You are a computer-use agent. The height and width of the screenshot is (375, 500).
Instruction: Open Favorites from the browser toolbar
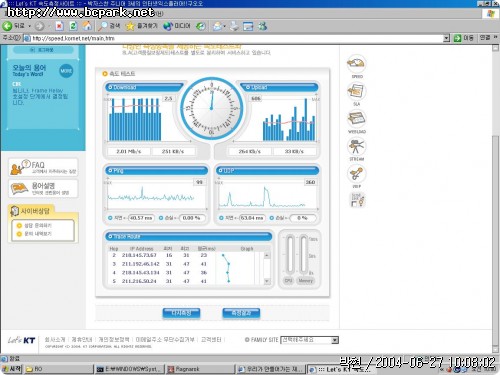point(141,26)
